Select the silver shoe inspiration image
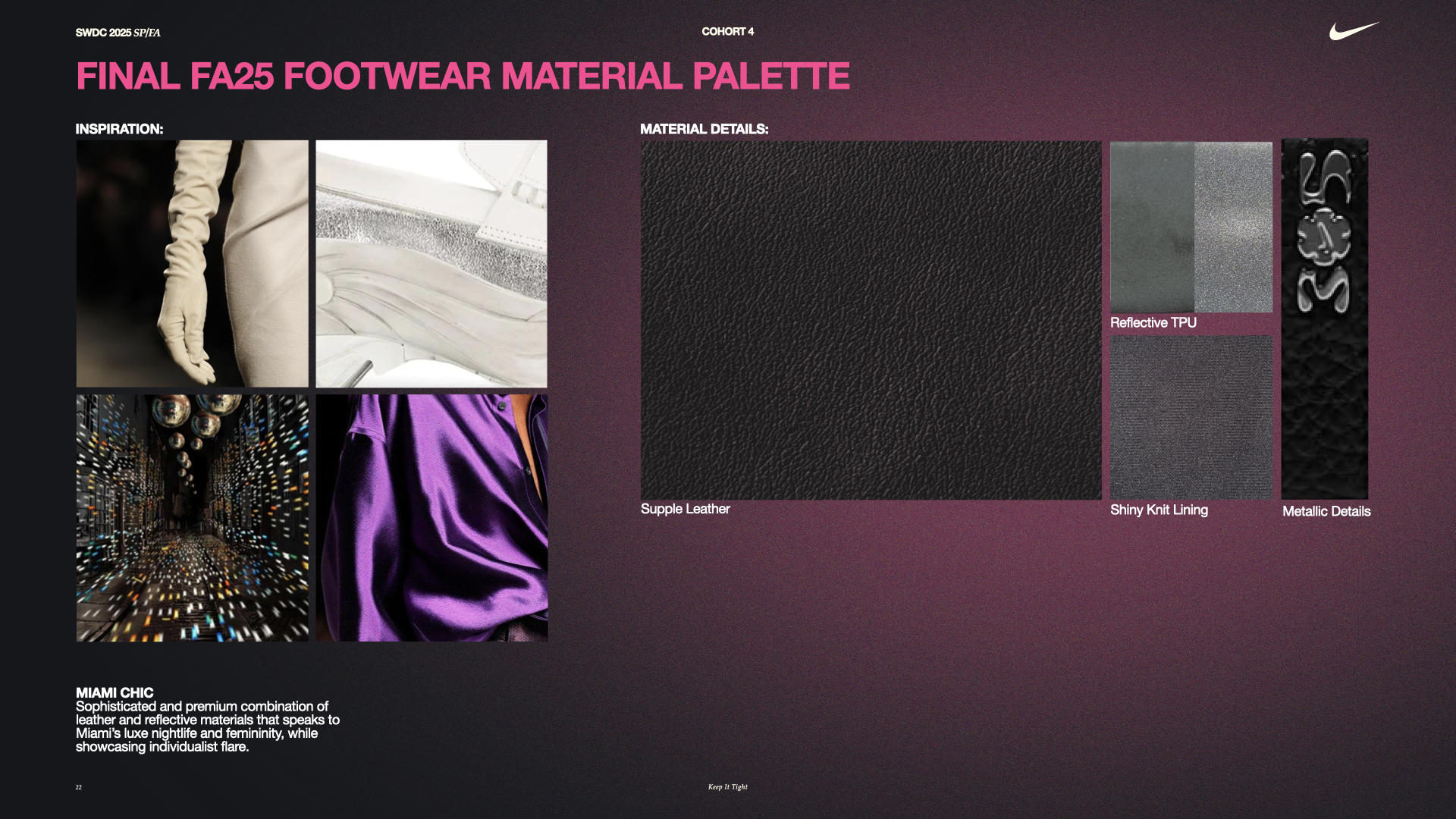Viewport: 1456px width, 819px height. point(431,263)
